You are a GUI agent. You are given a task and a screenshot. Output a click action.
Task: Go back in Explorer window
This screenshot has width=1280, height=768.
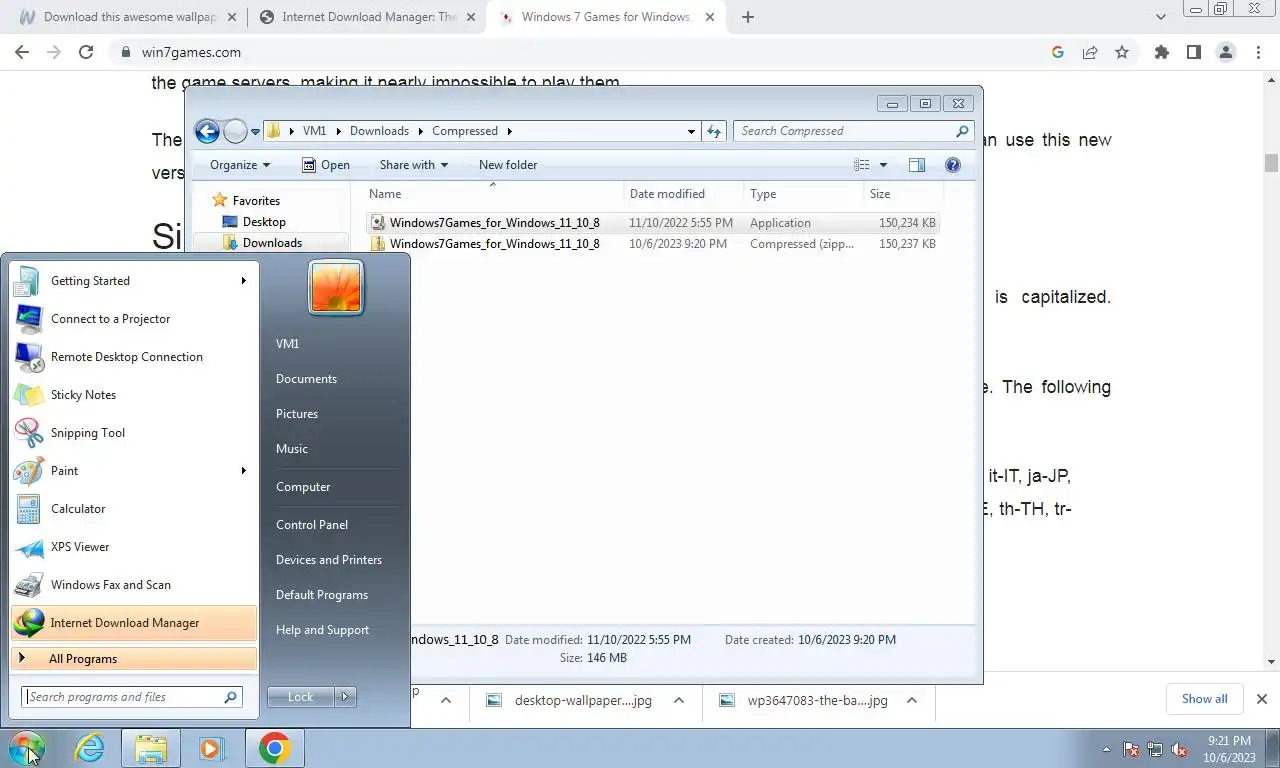pos(207,131)
